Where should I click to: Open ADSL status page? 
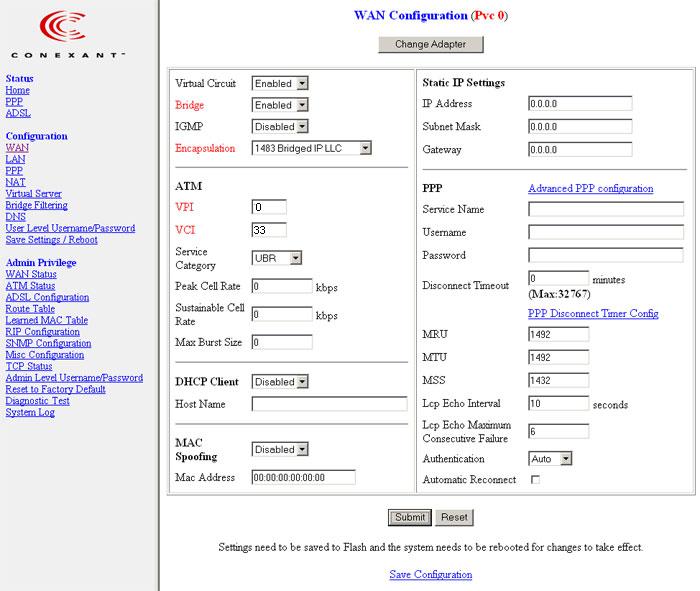pos(18,113)
